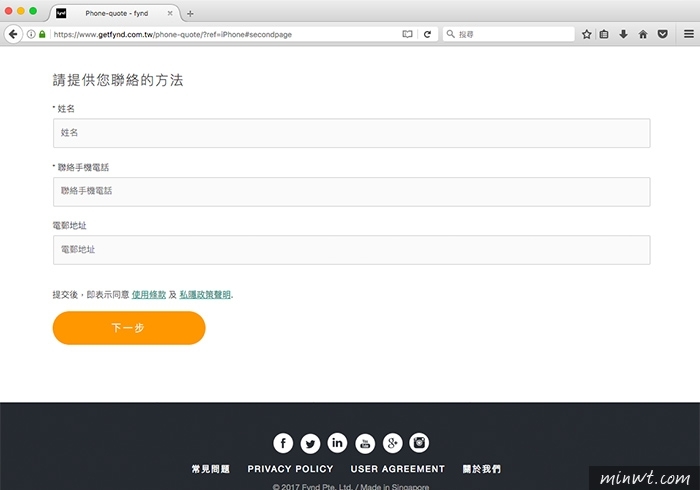Open the USER AGREEMENT footer link
The image size is (700, 490).
click(x=397, y=469)
